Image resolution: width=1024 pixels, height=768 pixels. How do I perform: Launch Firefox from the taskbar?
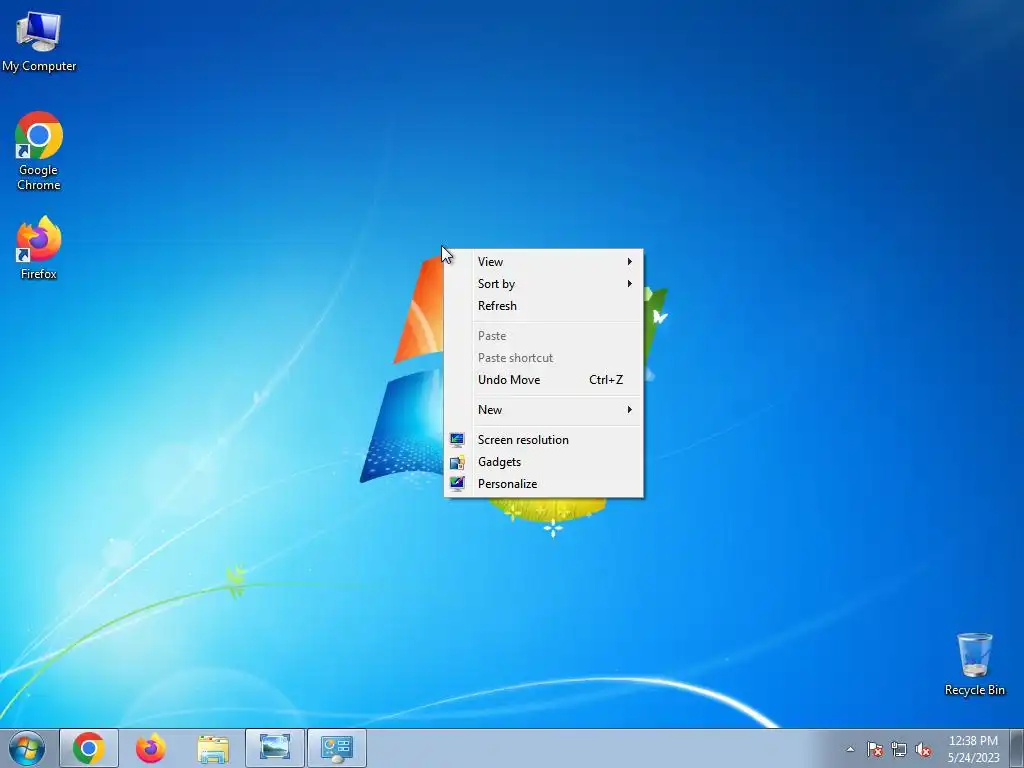coord(150,748)
